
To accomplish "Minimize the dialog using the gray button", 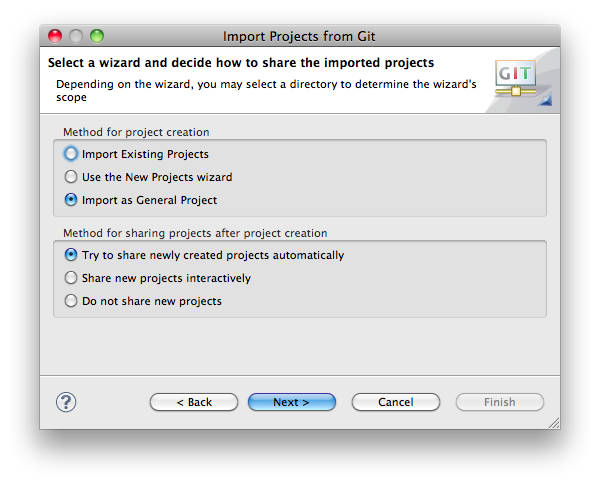I will (76, 36).
